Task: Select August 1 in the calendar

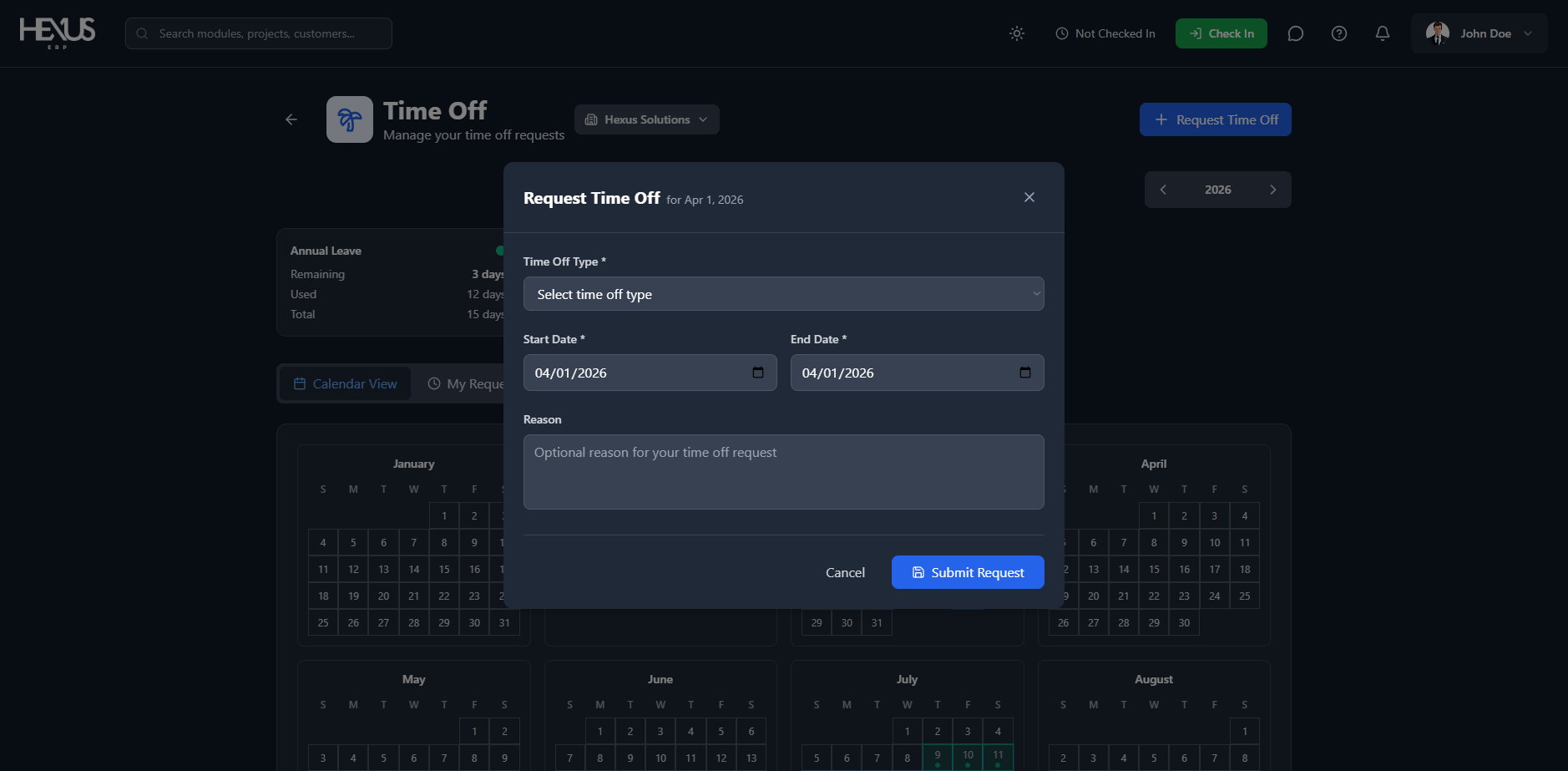Action: coord(1245,732)
